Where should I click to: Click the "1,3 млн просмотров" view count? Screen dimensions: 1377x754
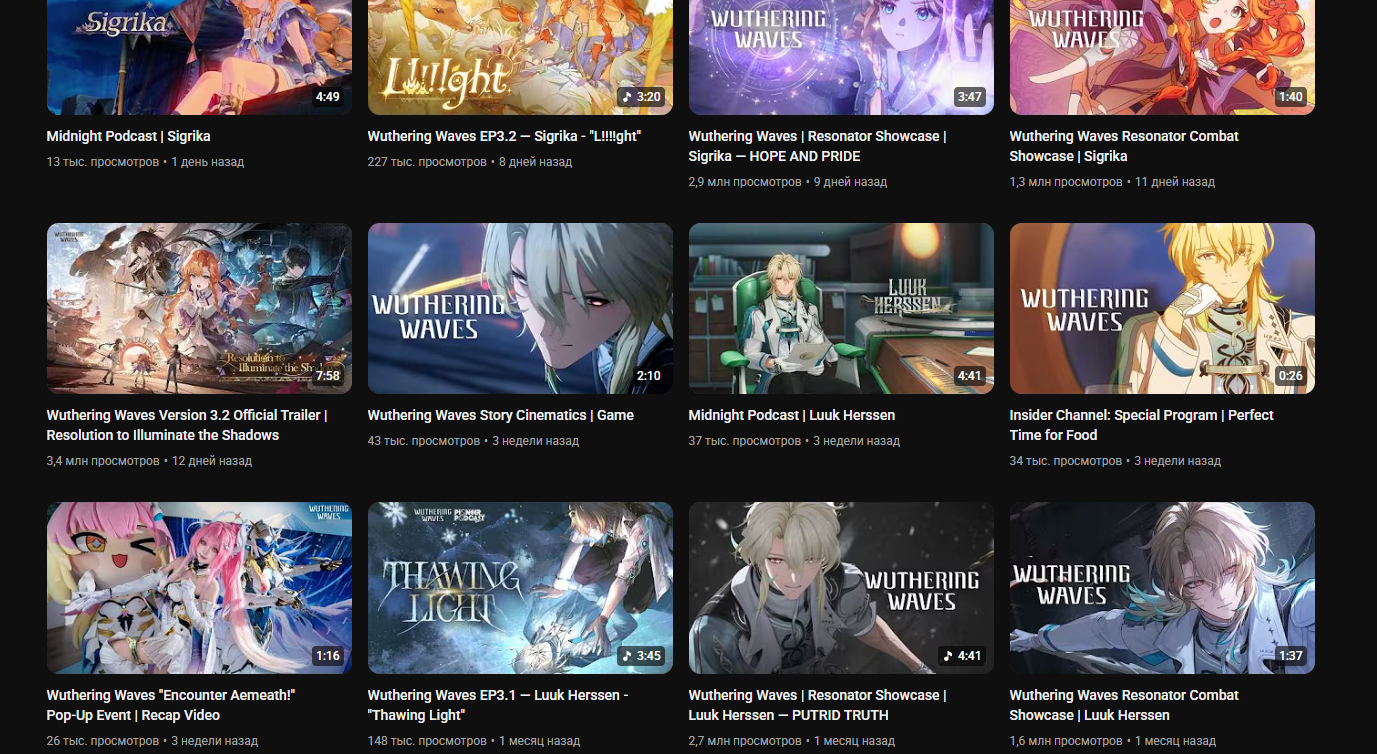[x=1066, y=182]
